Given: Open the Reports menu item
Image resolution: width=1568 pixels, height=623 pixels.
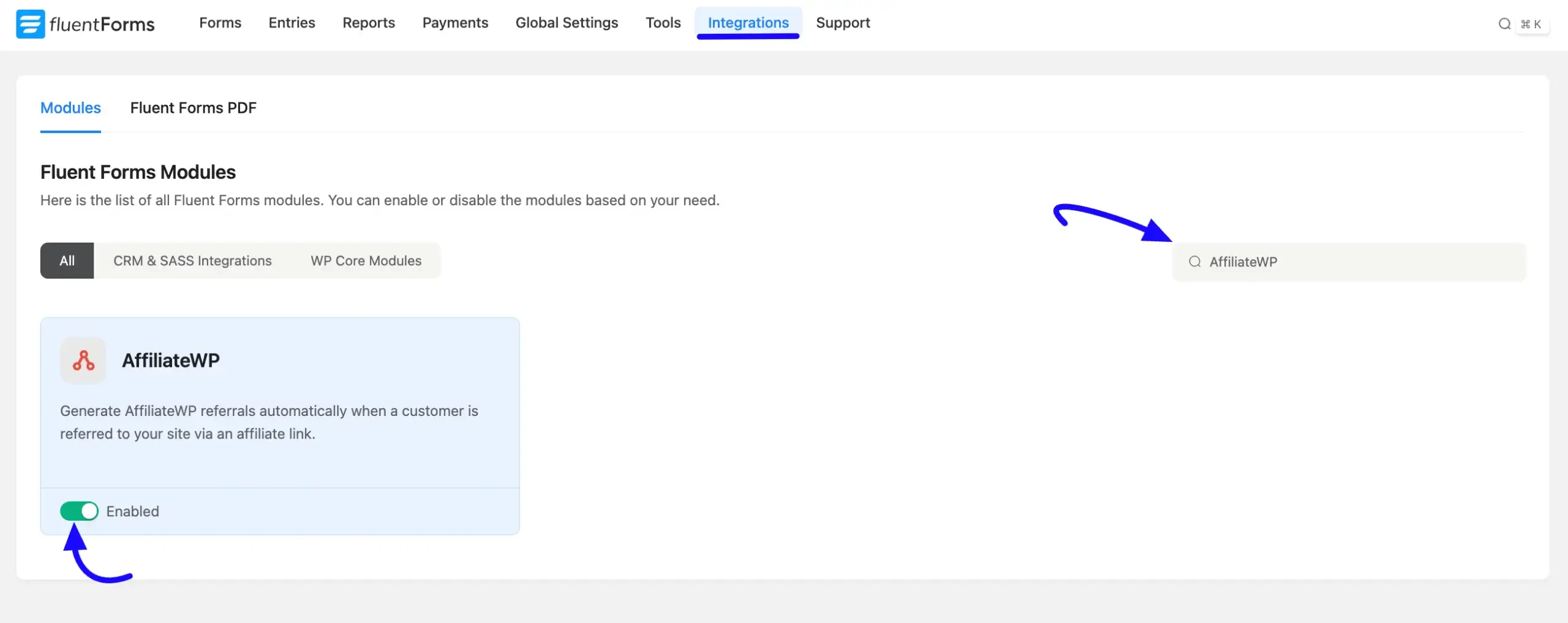Looking at the screenshot, I should pos(369,23).
